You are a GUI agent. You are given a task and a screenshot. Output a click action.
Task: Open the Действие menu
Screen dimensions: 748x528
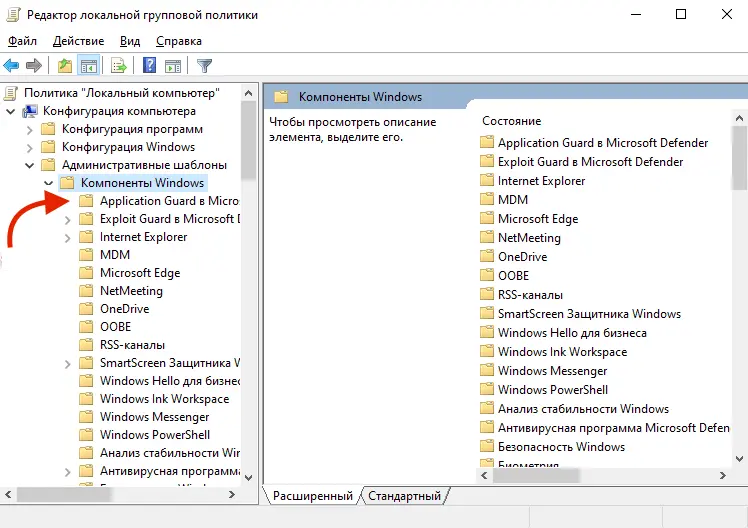(77, 41)
